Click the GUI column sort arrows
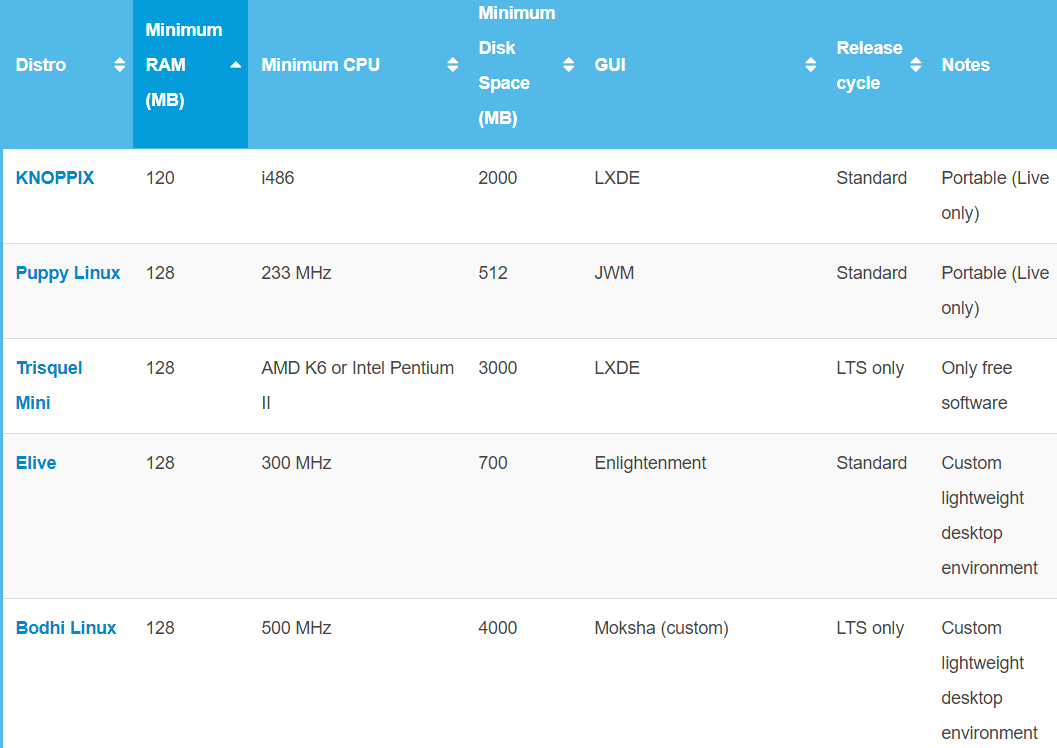 coord(810,65)
